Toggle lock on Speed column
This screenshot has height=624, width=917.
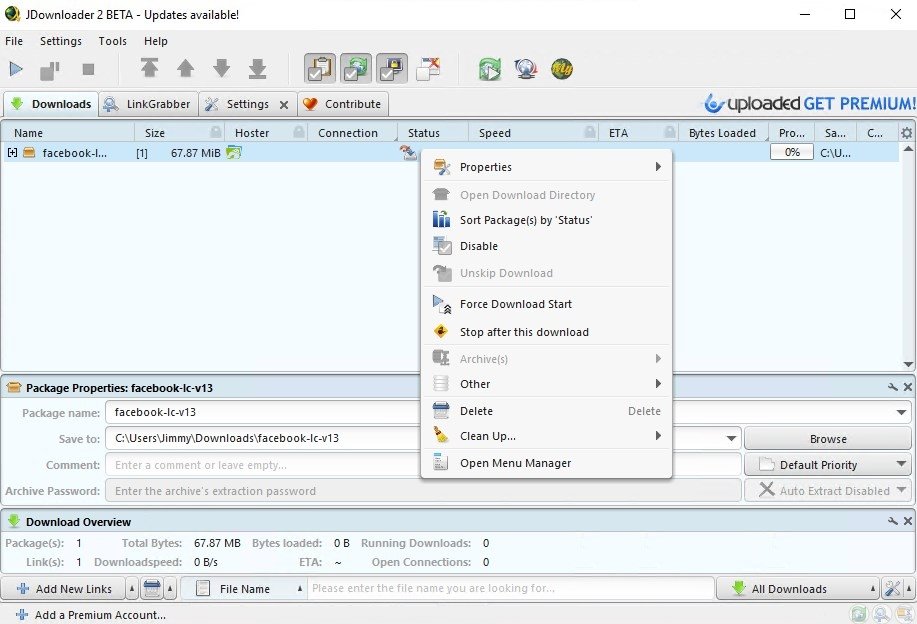point(590,132)
